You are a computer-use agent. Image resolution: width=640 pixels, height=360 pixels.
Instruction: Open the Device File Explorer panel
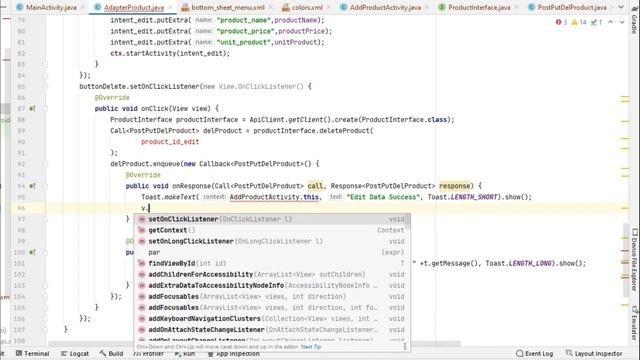[634, 260]
